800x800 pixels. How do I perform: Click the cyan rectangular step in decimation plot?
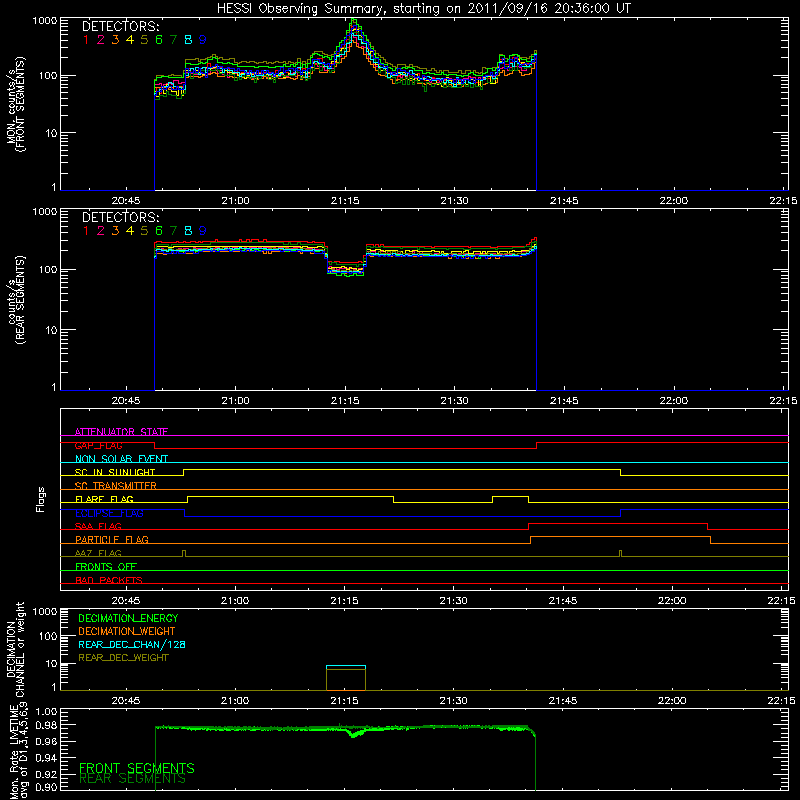tap(346, 666)
